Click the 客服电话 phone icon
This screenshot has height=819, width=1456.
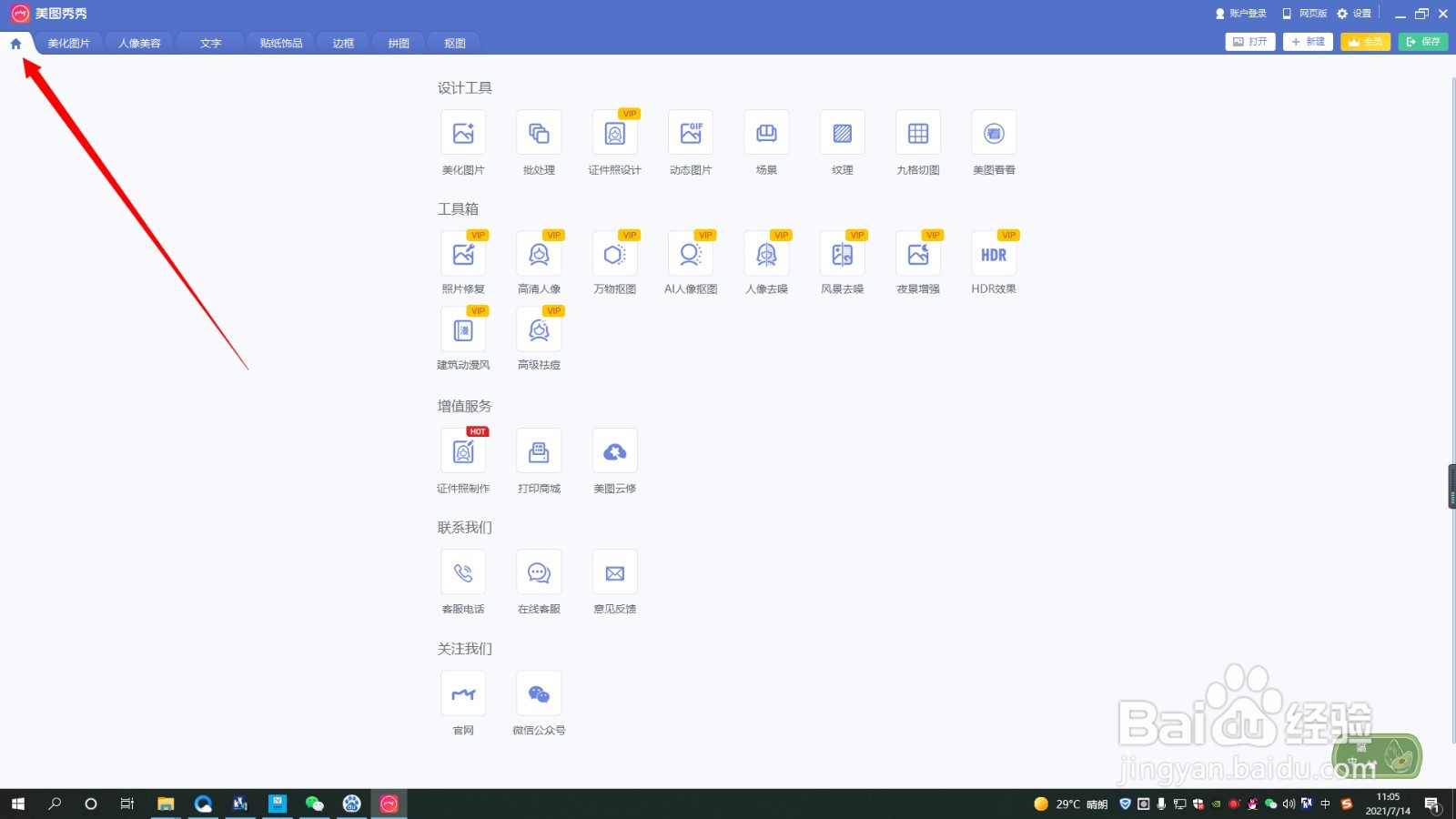(x=463, y=572)
